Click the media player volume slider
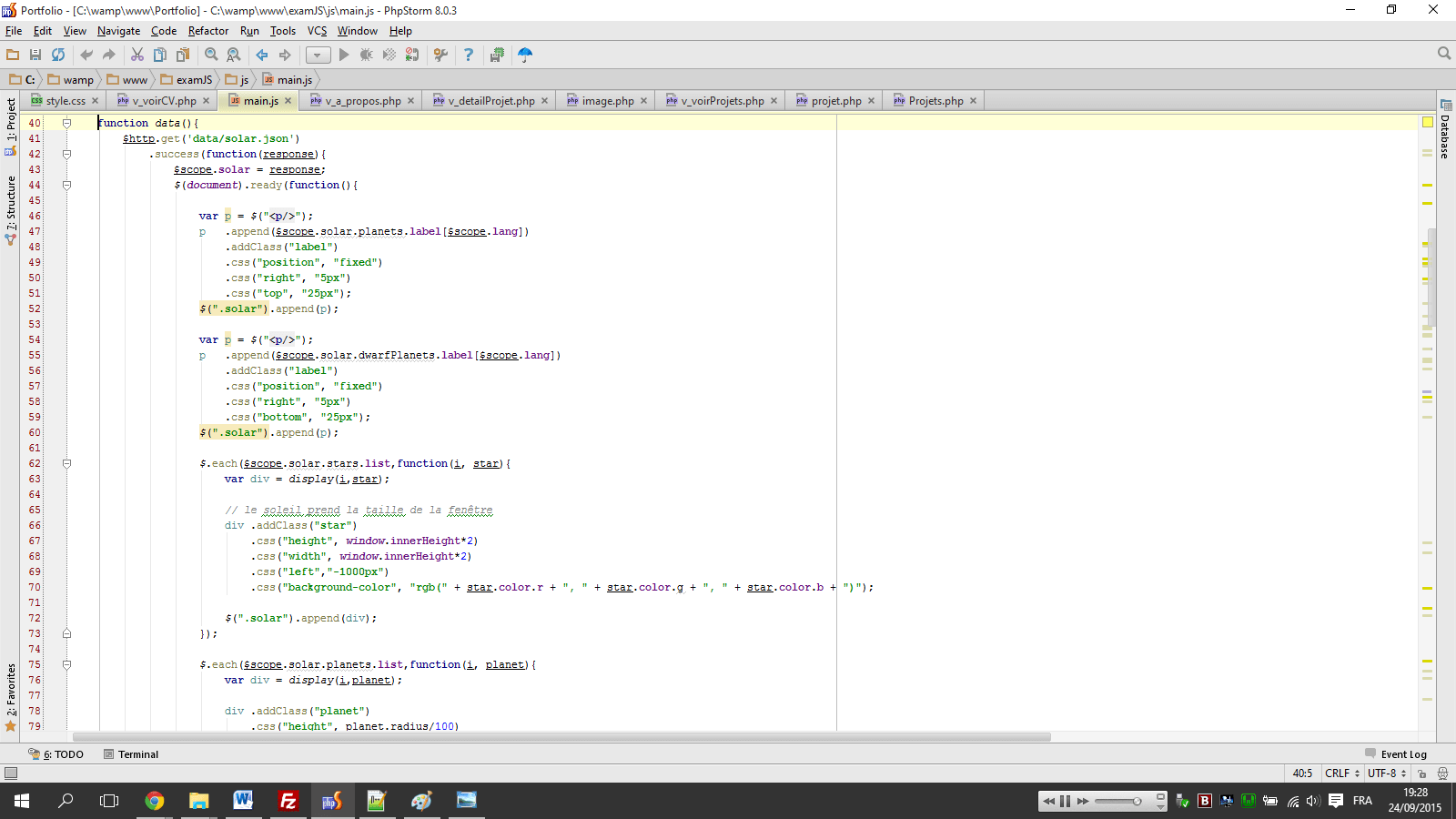 pos(1117,801)
